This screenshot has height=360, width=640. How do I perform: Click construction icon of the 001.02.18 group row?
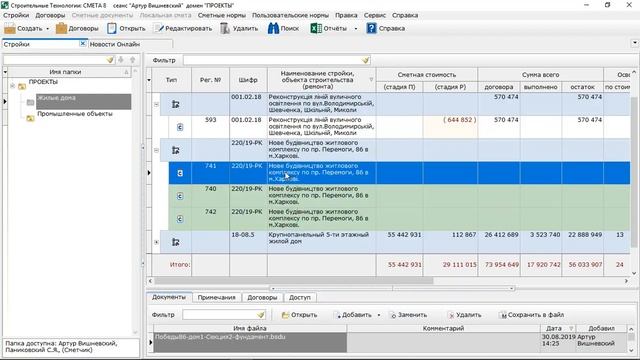176,104
